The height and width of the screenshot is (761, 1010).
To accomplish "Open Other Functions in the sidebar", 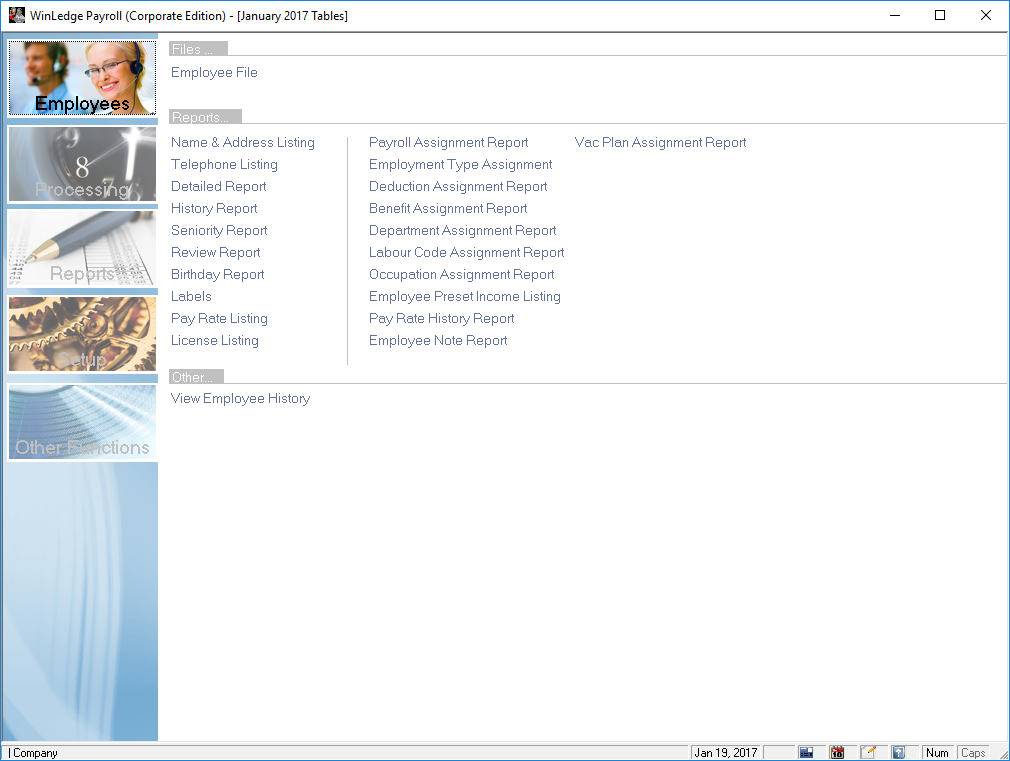I will point(82,422).
